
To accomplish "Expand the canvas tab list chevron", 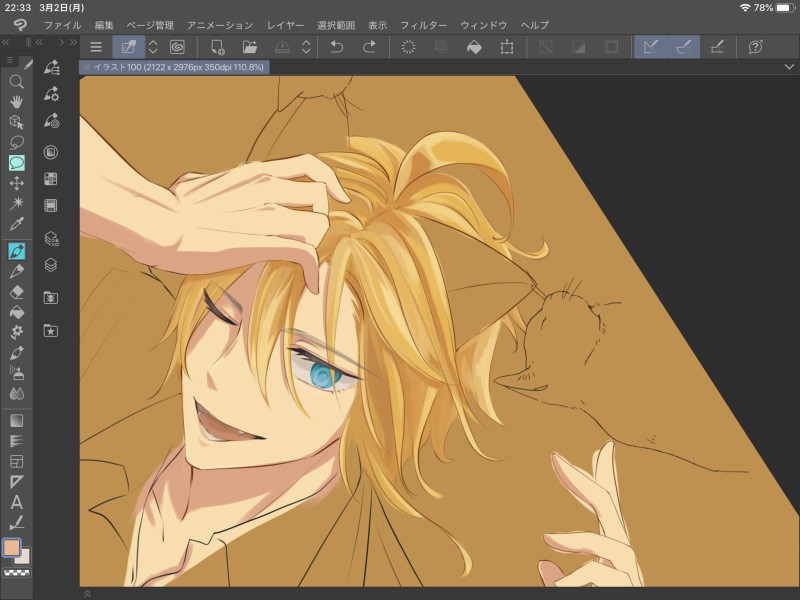I will 789,67.
